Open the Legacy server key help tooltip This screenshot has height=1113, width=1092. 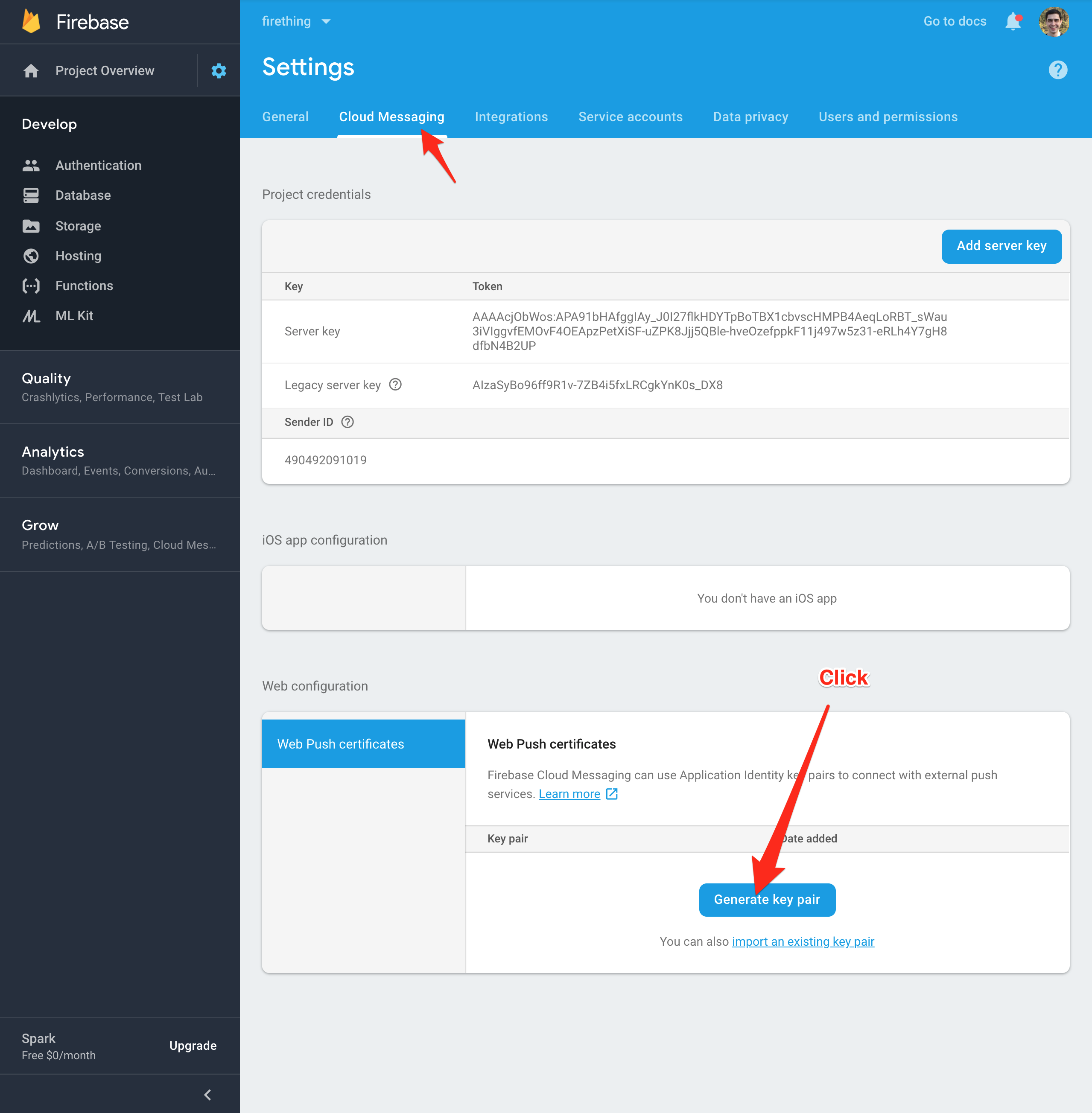(395, 385)
